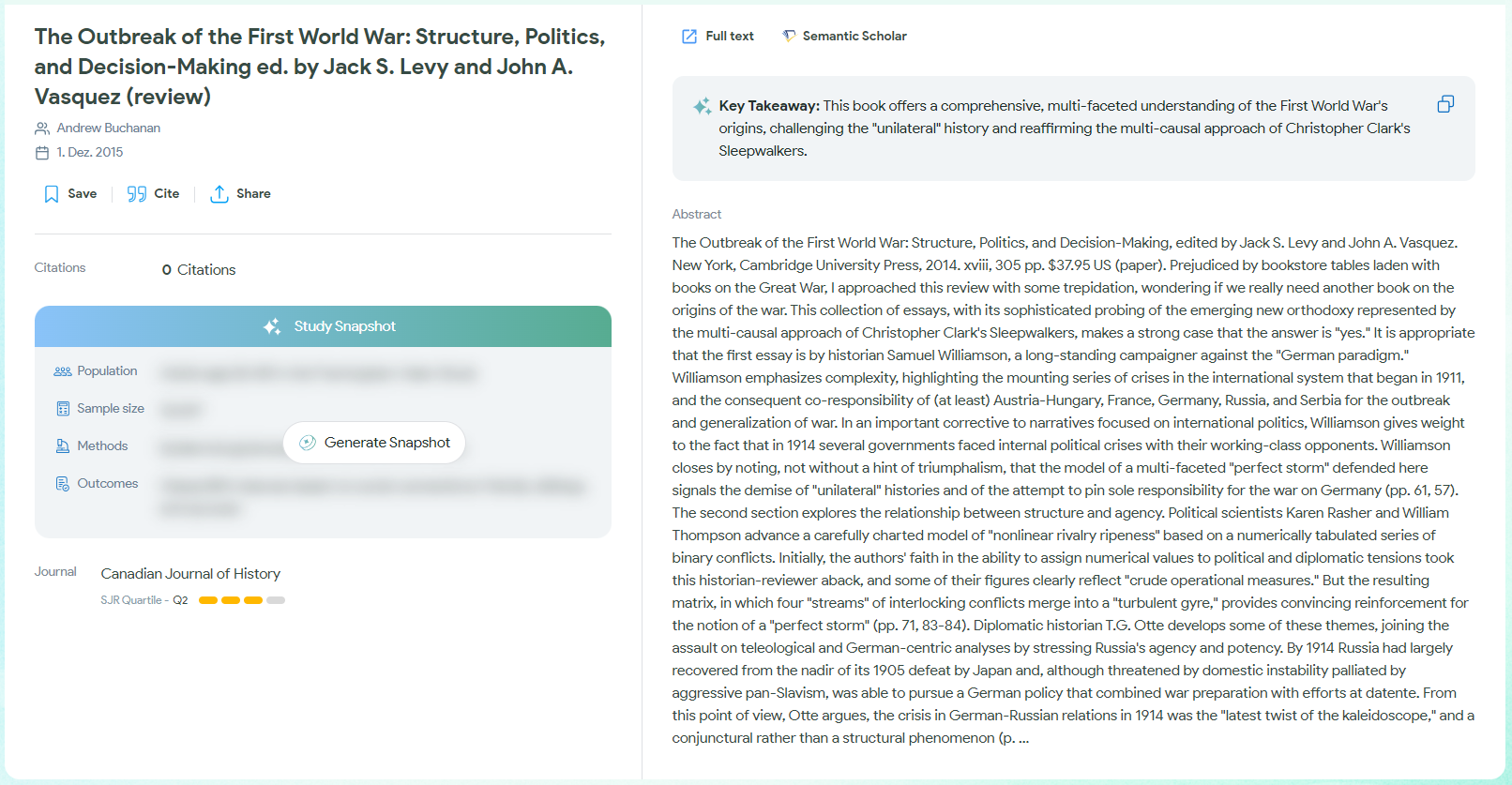Click the SJR Quartile Q2 rating bar
The image size is (1512, 785).
[241, 600]
